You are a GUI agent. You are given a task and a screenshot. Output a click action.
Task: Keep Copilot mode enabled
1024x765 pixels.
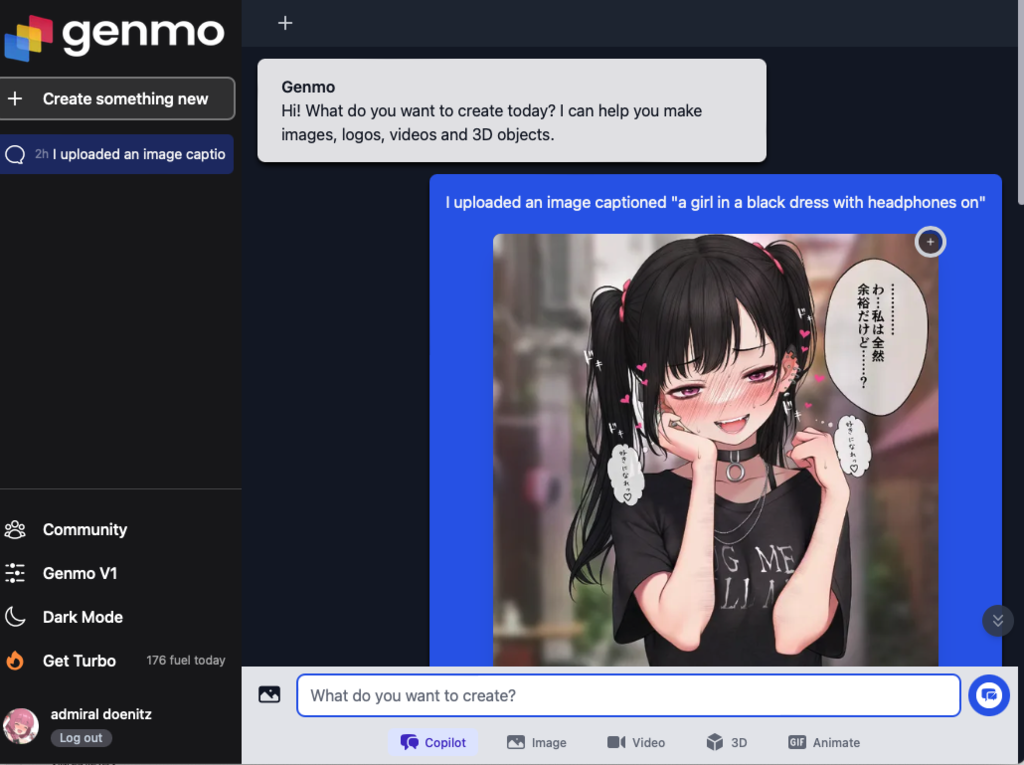pos(433,742)
